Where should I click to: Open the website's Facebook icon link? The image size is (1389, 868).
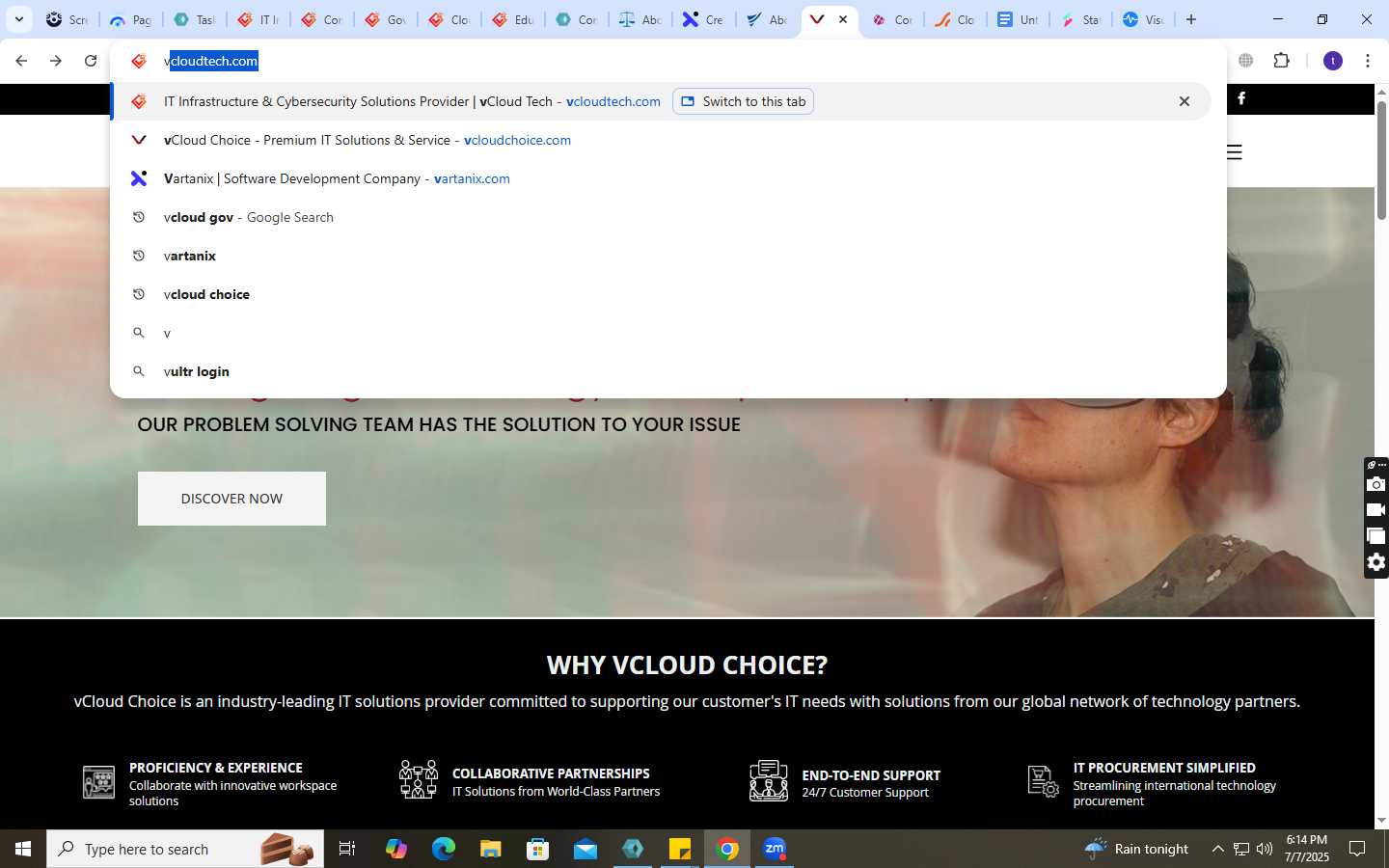click(1241, 98)
